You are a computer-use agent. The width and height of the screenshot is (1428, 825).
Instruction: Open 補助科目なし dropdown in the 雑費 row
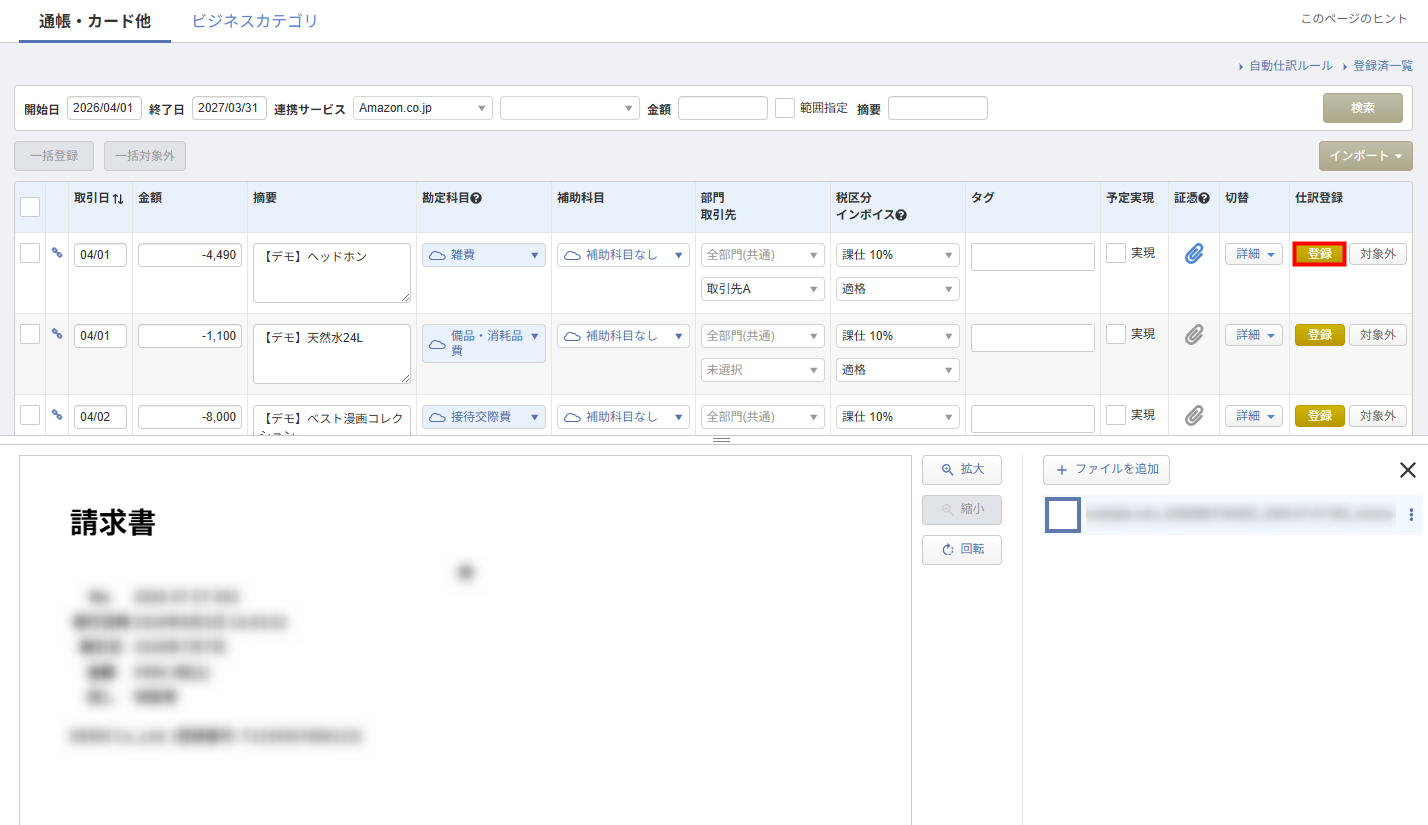[x=623, y=255]
